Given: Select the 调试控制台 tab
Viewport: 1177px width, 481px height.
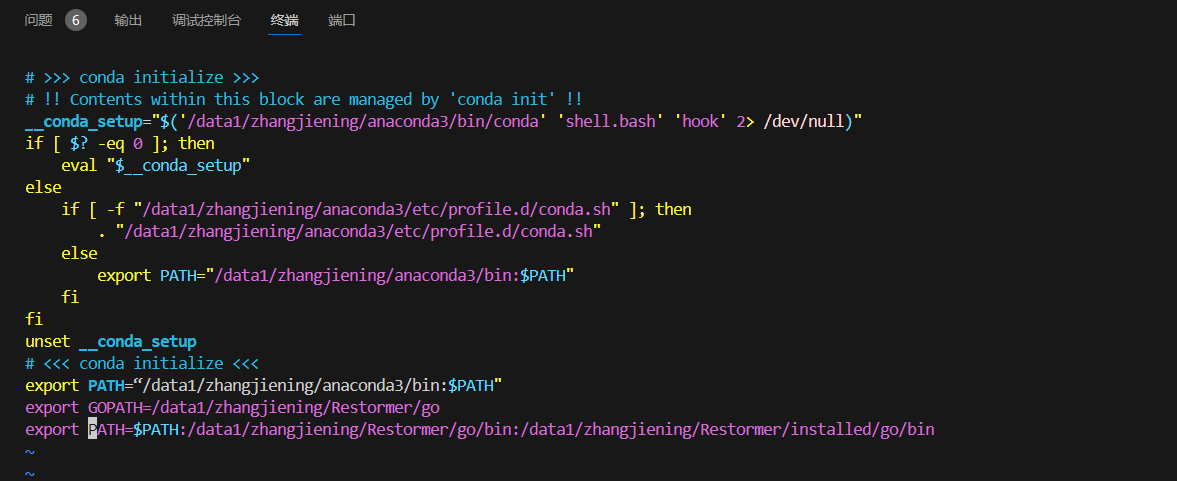Looking at the screenshot, I should coord(206,20).
